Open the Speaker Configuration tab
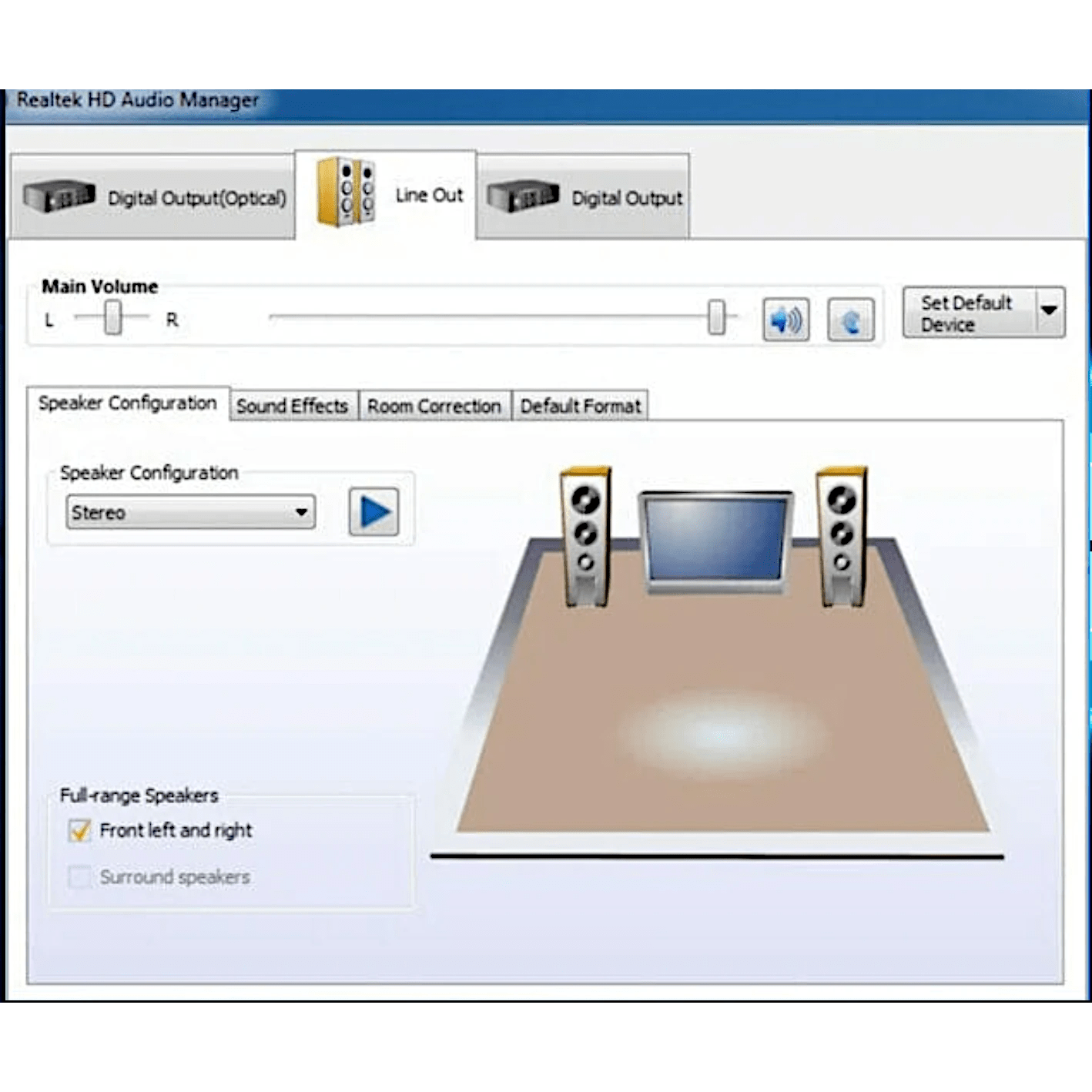Screen dimensions: 1092x1092 [x=128, y=403]
